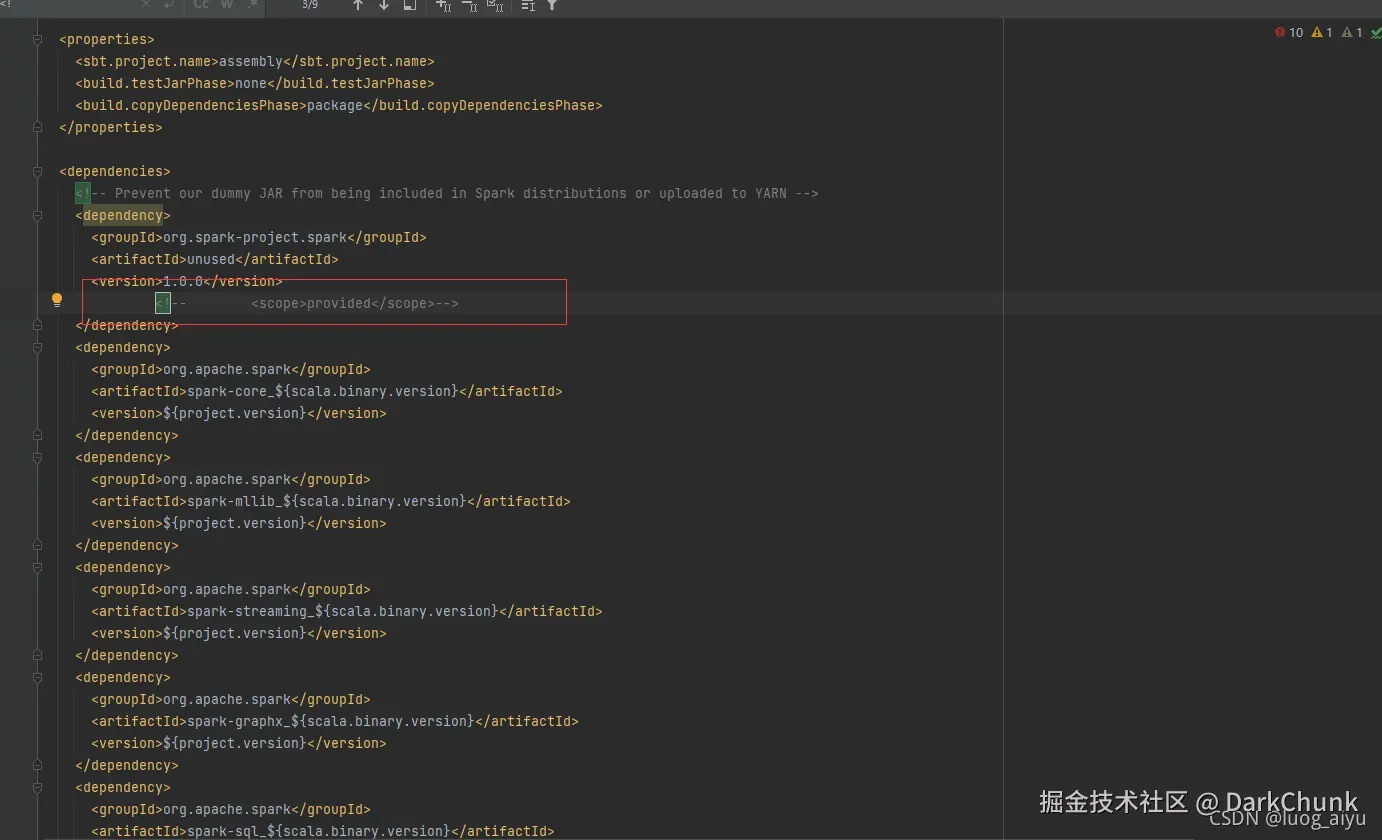
Task: Click groupId line above spark-core artifactId
Action: pos(231,369)
